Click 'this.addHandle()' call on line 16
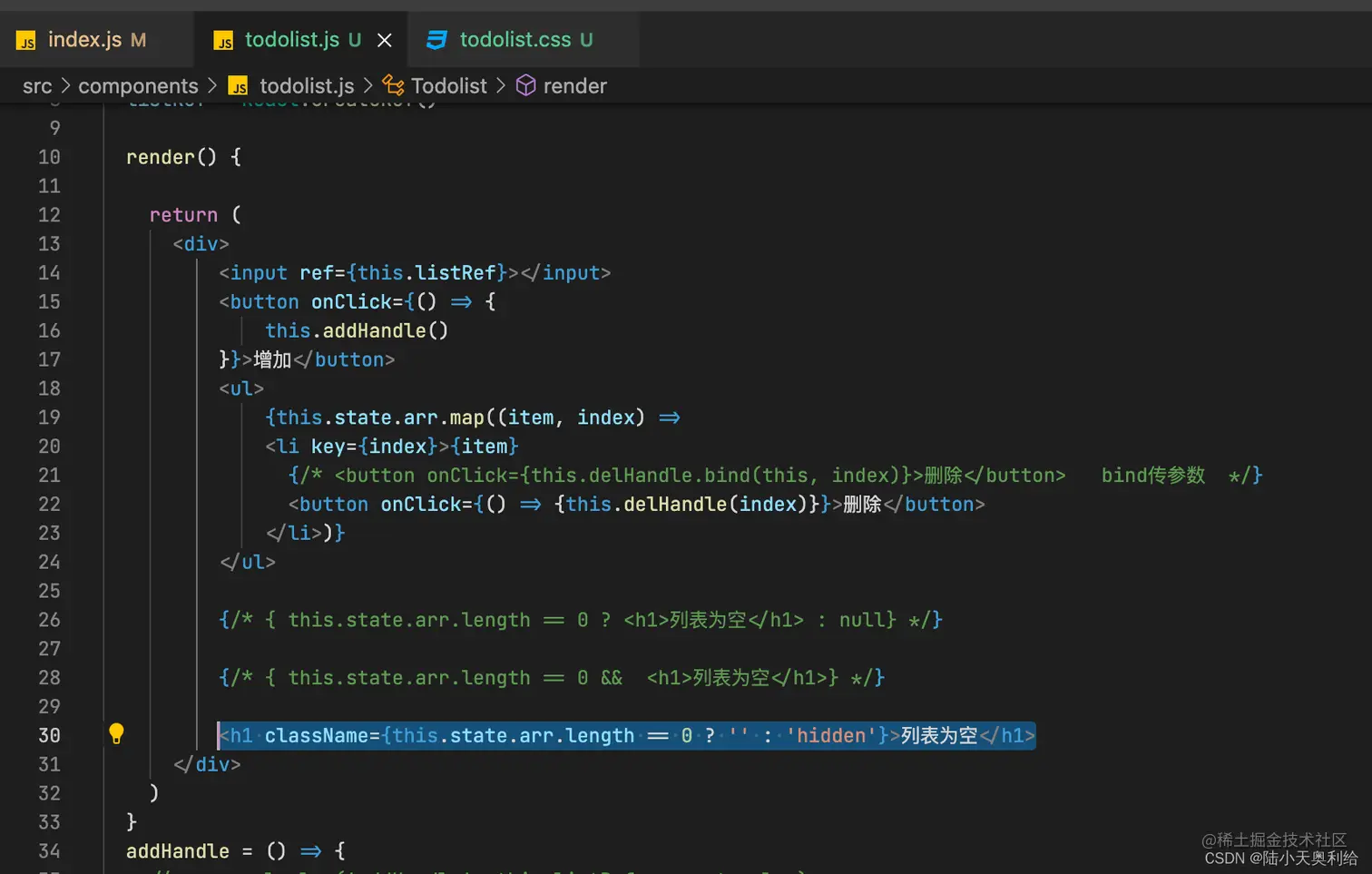The image size is (1372, 874). 357,331
